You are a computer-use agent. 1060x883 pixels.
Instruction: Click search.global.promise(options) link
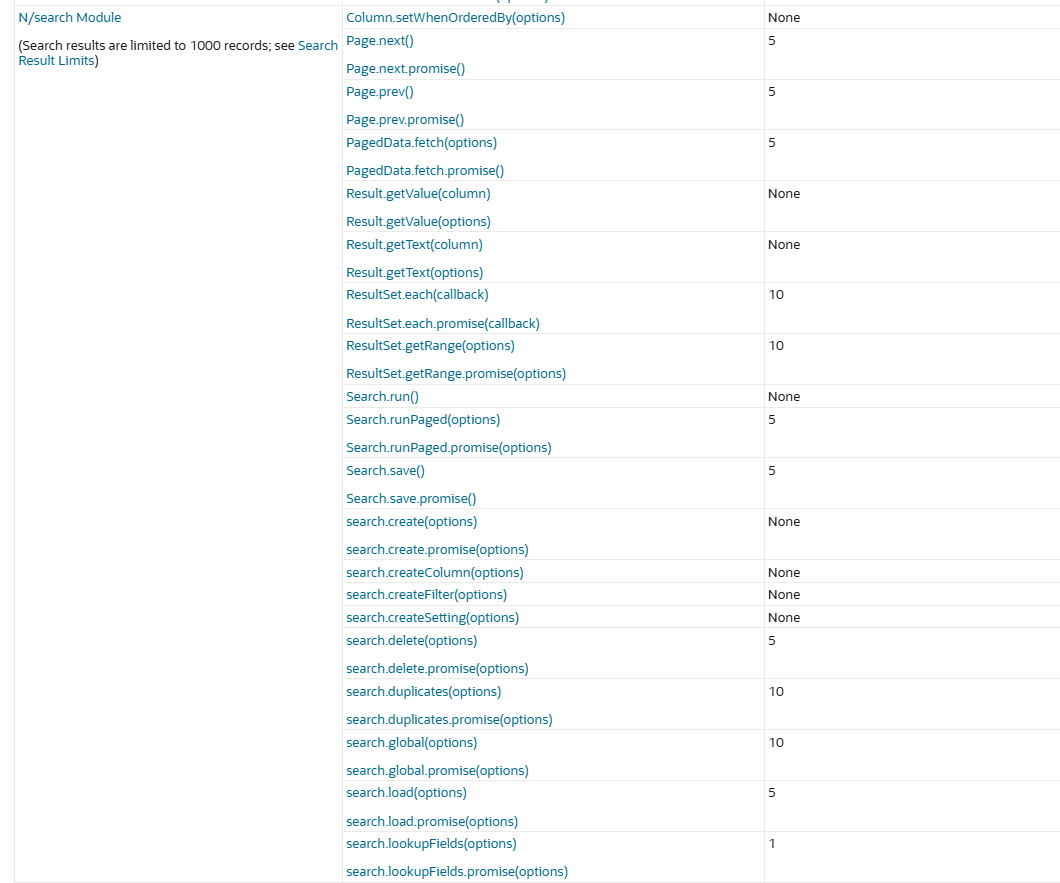[x=437, y=771]
